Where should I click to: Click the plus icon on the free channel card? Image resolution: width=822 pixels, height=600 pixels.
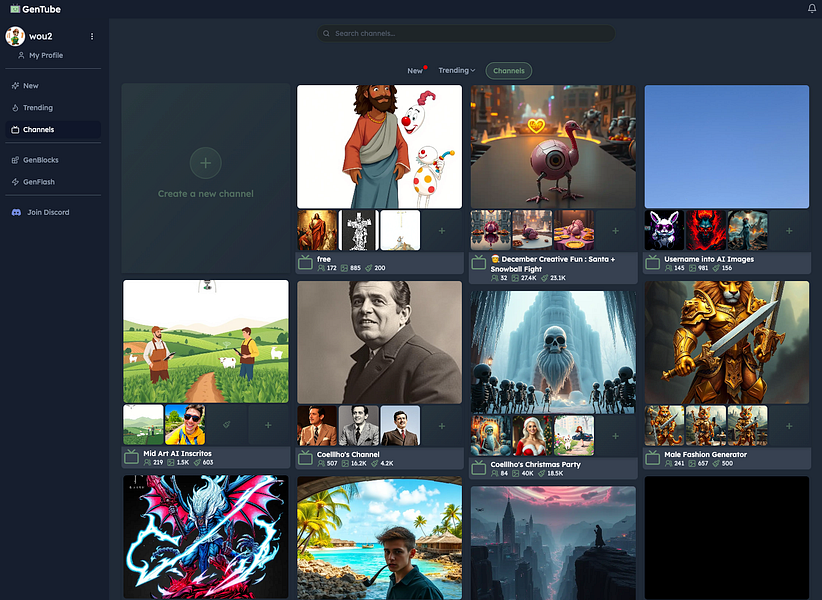pyautogui.click(x=443, y=230)
